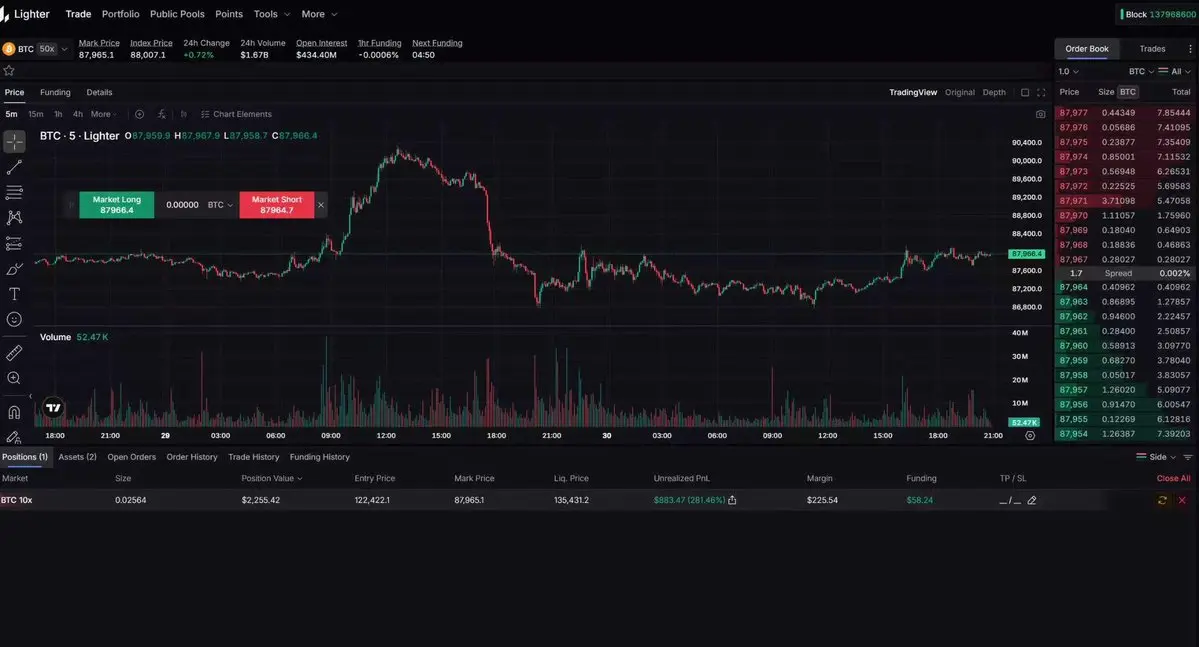Screen dimensions: 1199x647
Task: Activate the zoom-in tool
Action: pos(14,378)
